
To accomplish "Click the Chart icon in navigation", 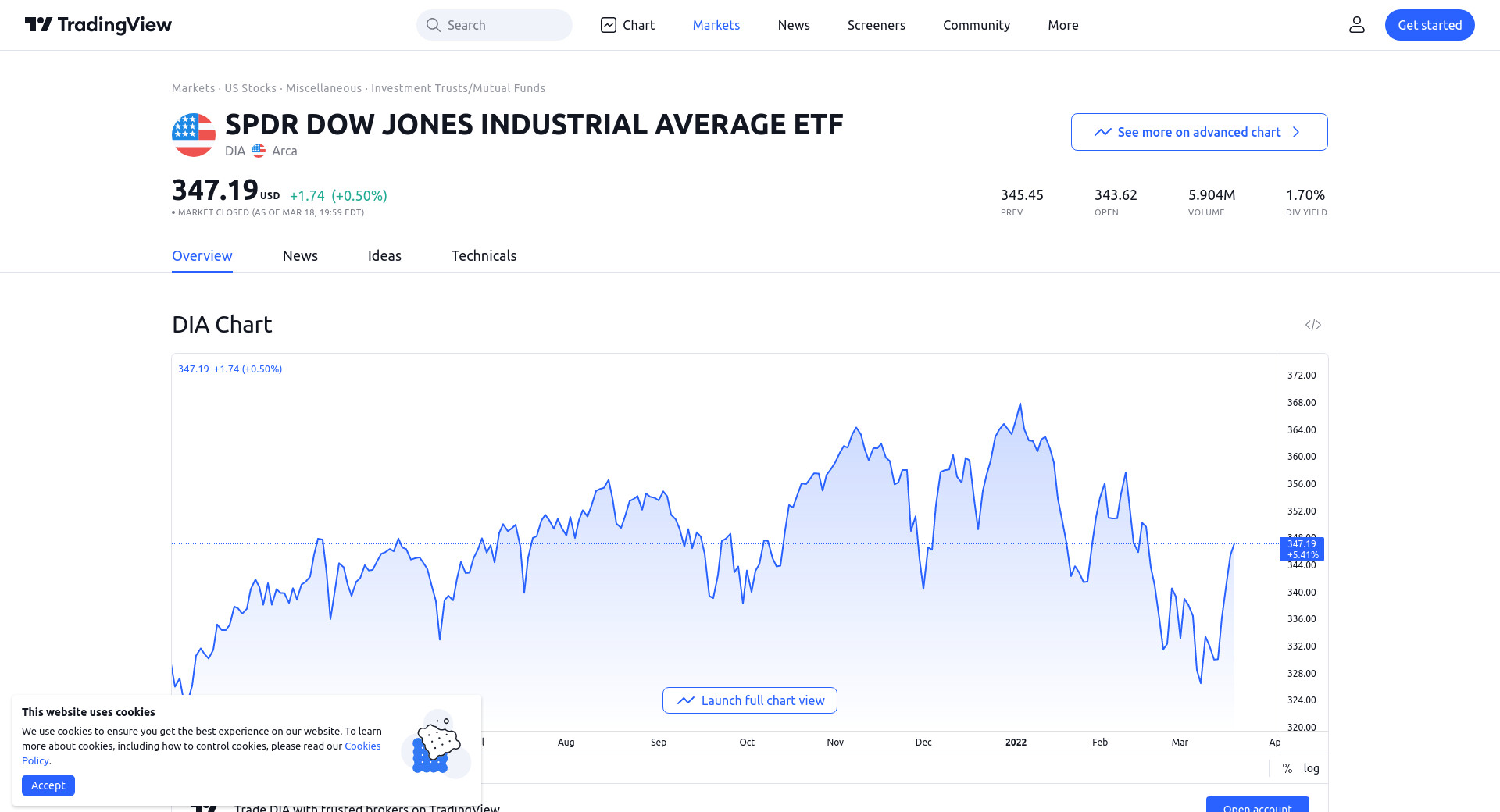I will pos(609,25).
